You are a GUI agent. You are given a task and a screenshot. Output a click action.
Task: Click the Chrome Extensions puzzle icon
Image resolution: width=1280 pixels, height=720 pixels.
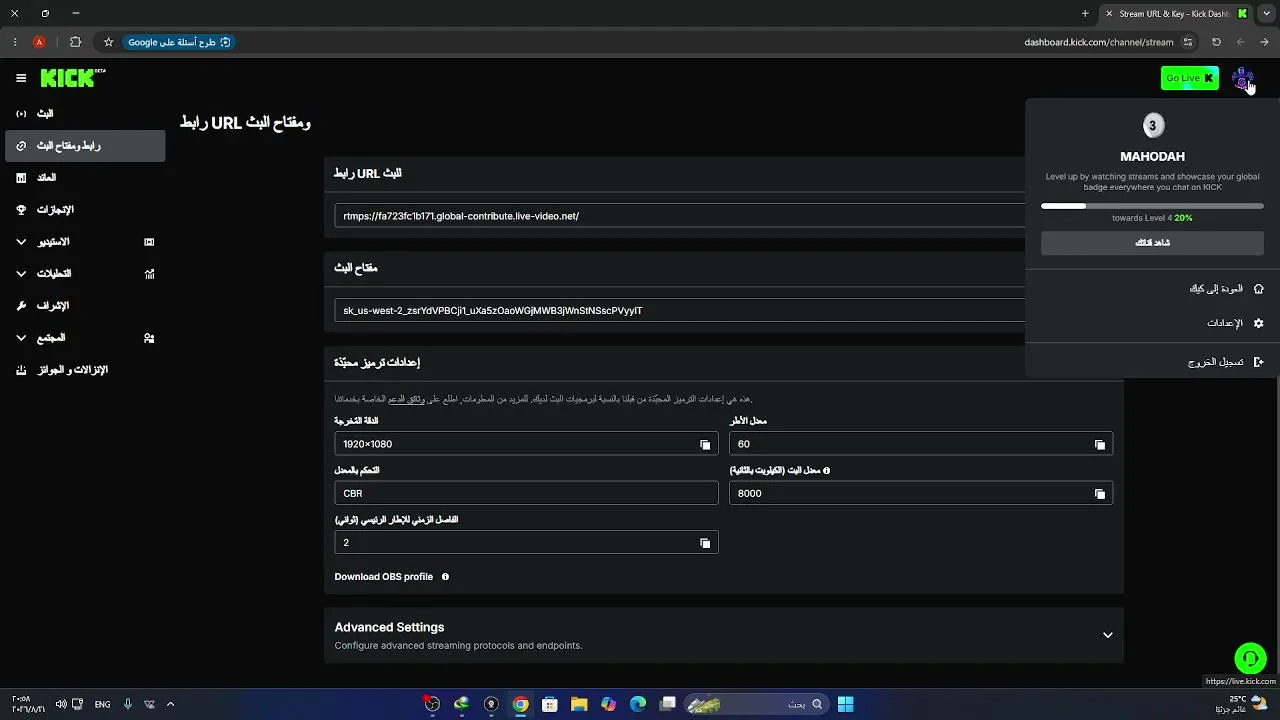[75, 42]
